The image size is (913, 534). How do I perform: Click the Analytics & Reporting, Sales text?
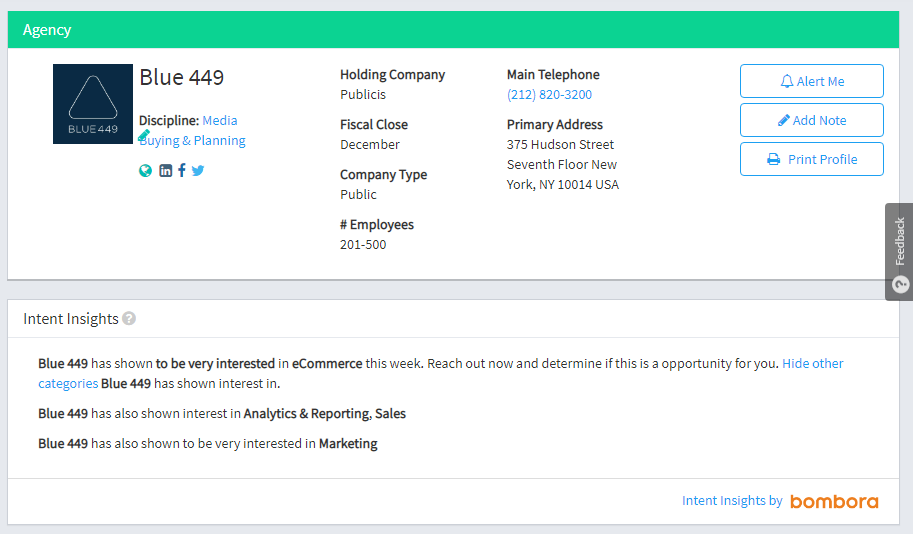[x=324, y=413]
